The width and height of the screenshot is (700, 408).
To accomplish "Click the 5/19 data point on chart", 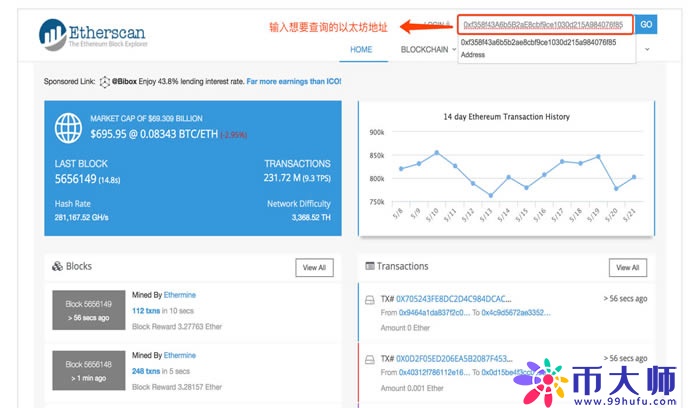I will pos(598,157).
